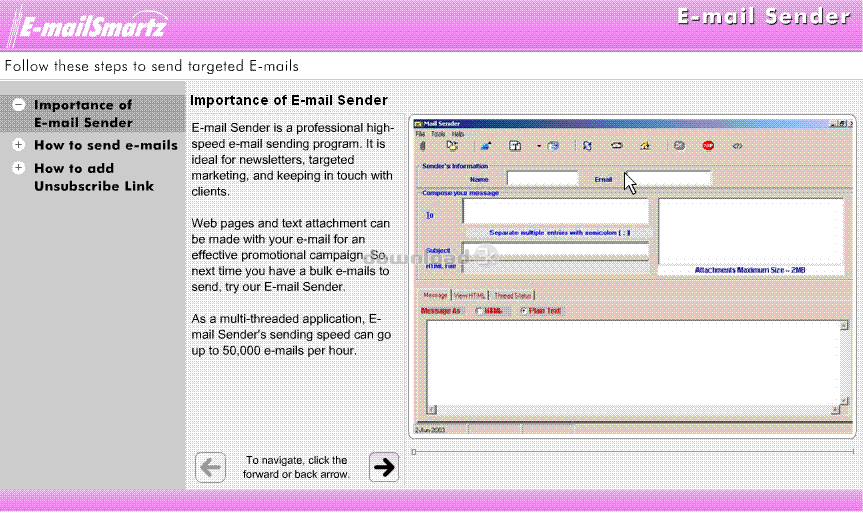Go to next page with forward arrow
863x513 pixels.
pyautogui.click(x=384, y=467)
